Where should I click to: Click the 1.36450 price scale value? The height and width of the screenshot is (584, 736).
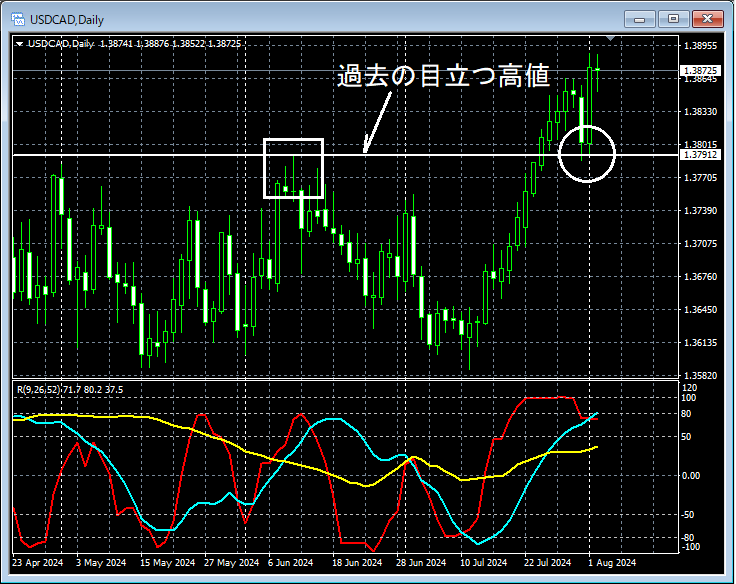pos(700,309)
